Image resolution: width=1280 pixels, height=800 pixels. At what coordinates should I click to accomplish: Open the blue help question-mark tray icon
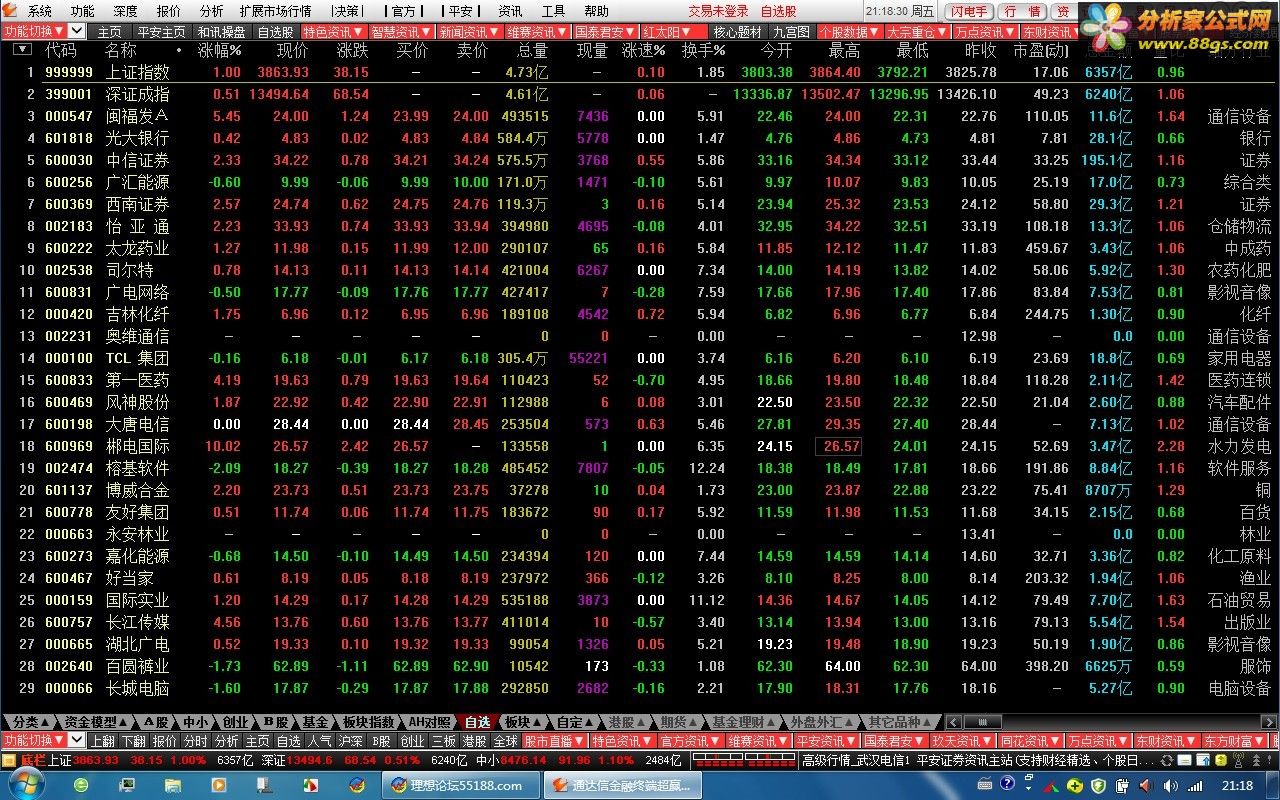point(1007,784)
